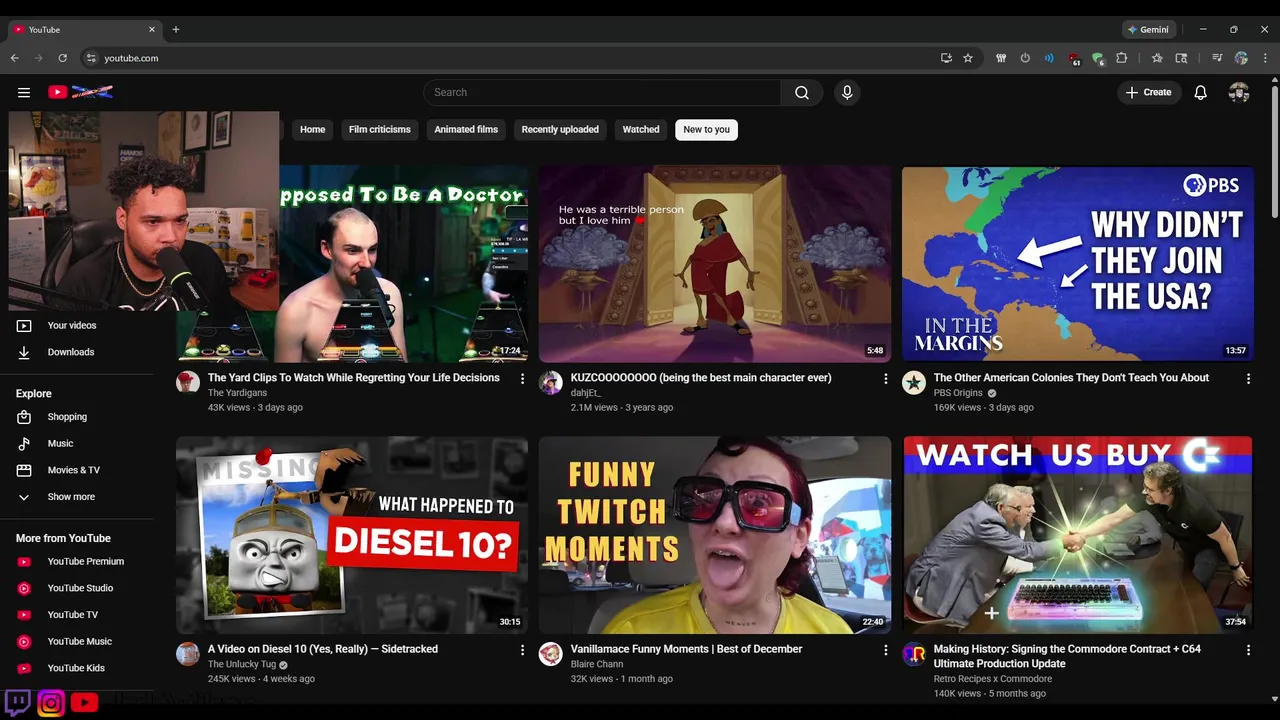Image resolution: width=1280 pixels, height=720 pixels.
Task: Click The Yardigans channel avatar
Action: click(x=188, y=382)
